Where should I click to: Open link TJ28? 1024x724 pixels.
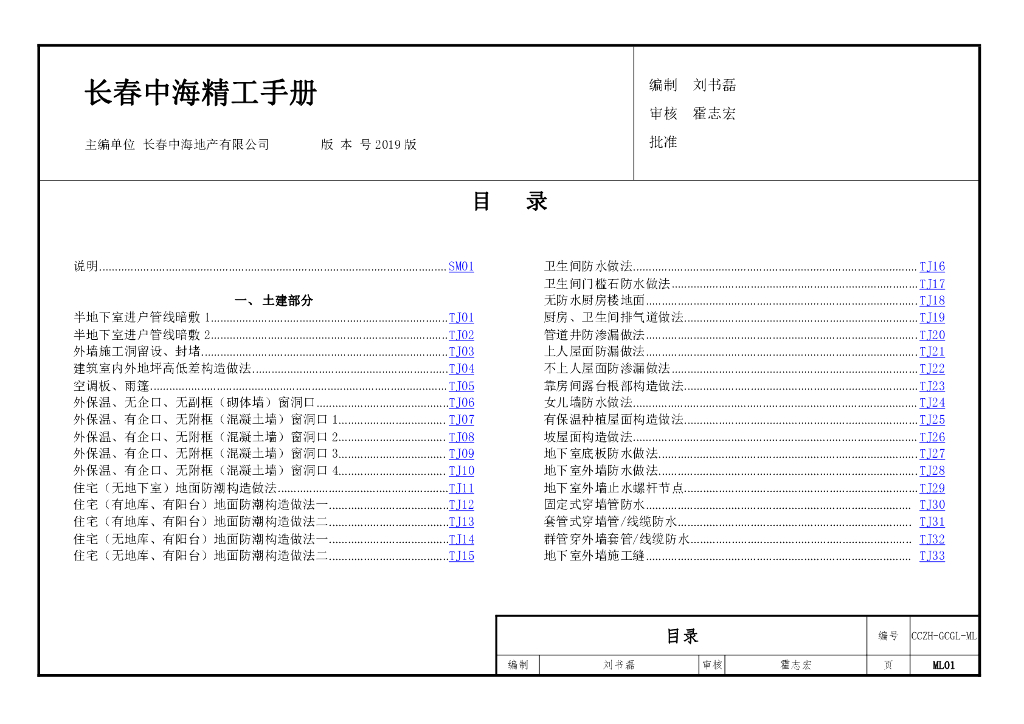tap(932, 471)
